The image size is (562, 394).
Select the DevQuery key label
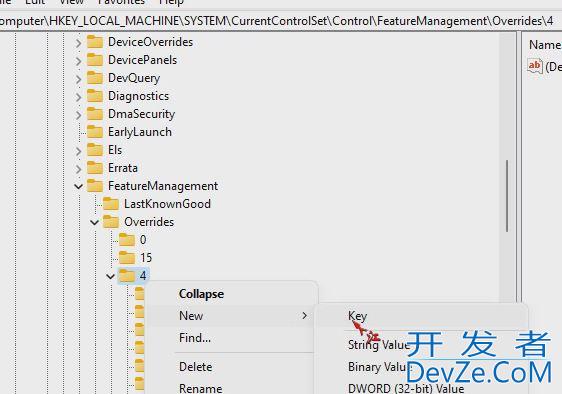(x=134, y=78)
